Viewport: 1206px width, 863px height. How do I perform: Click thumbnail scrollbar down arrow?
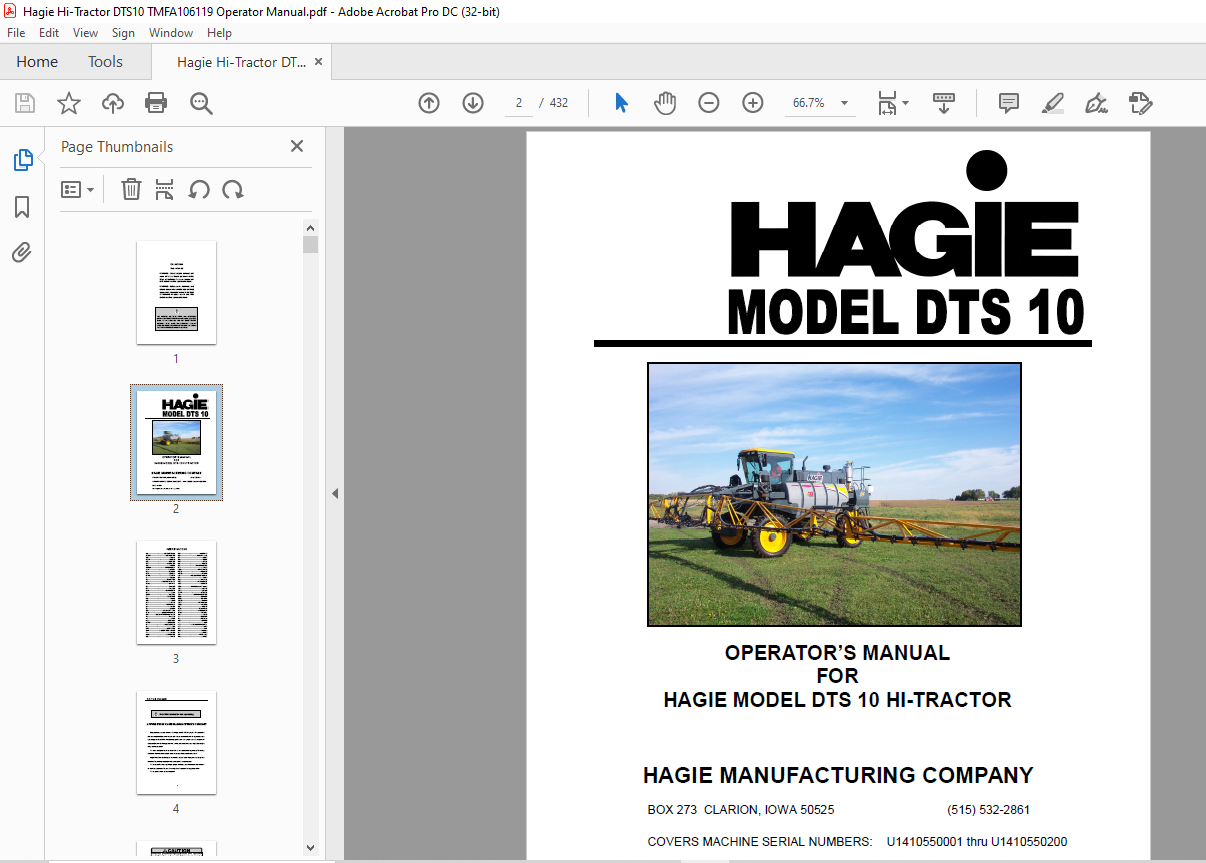tap(310, 848)
